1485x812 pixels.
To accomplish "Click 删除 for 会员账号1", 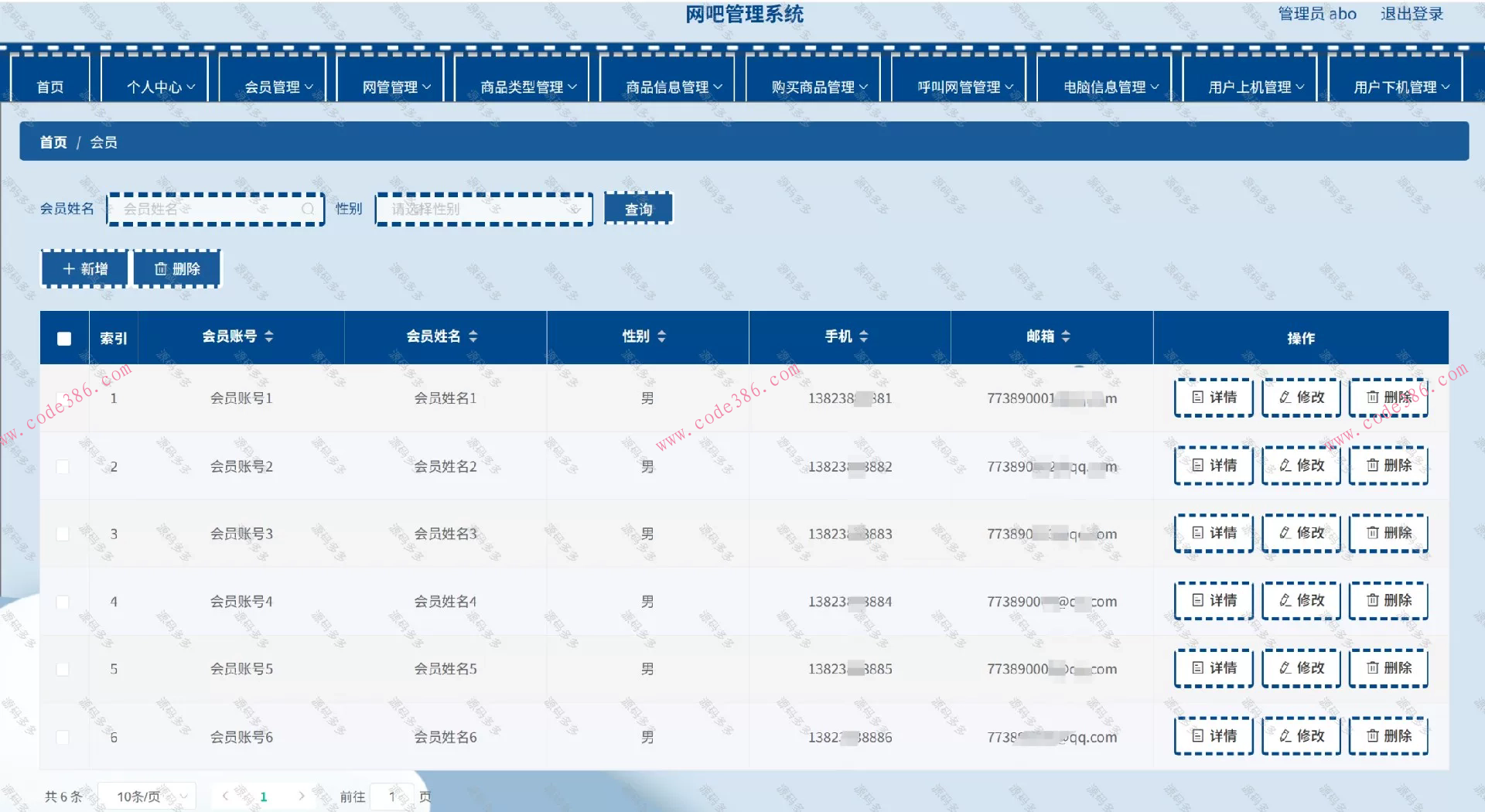I will point(1388,397).
